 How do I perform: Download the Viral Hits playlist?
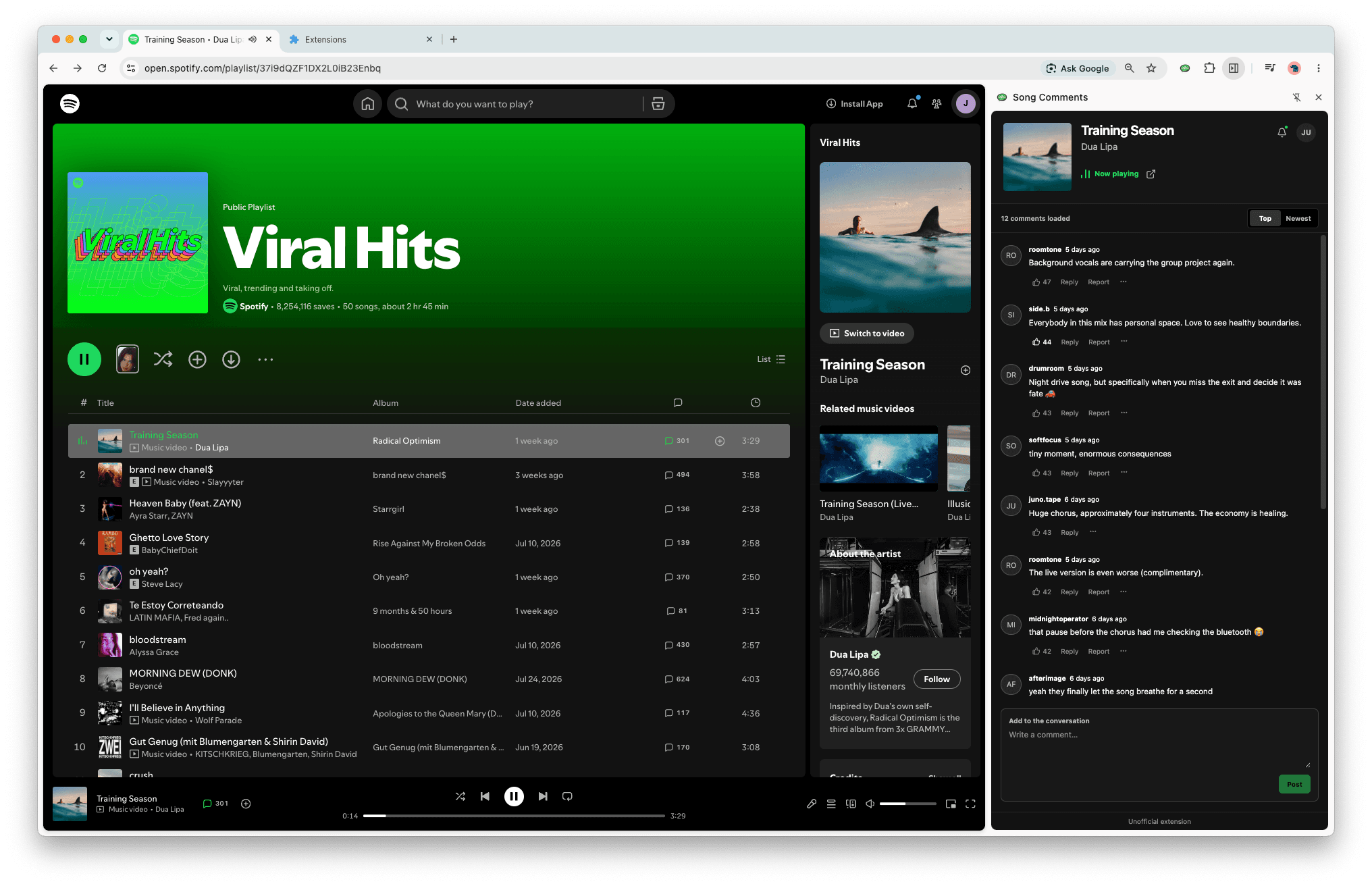(231, 359)
